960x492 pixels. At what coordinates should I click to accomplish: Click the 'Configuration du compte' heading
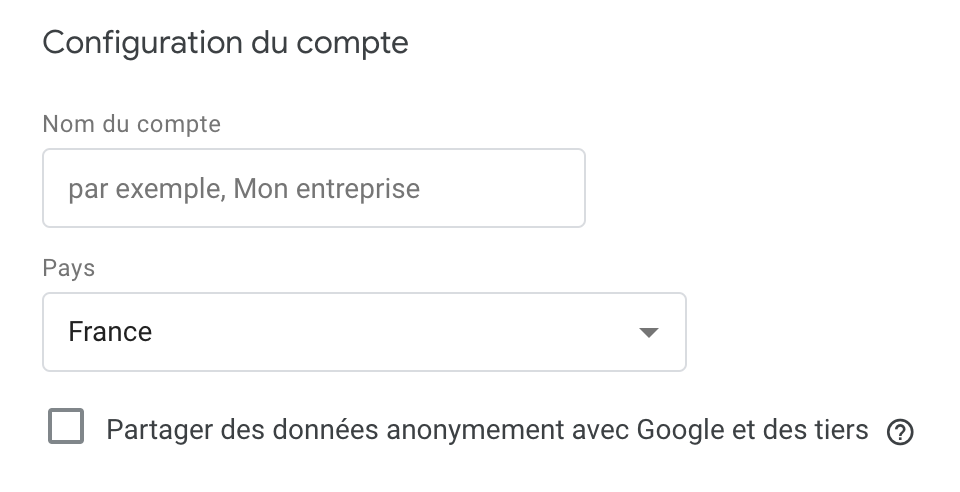[225, 43]
